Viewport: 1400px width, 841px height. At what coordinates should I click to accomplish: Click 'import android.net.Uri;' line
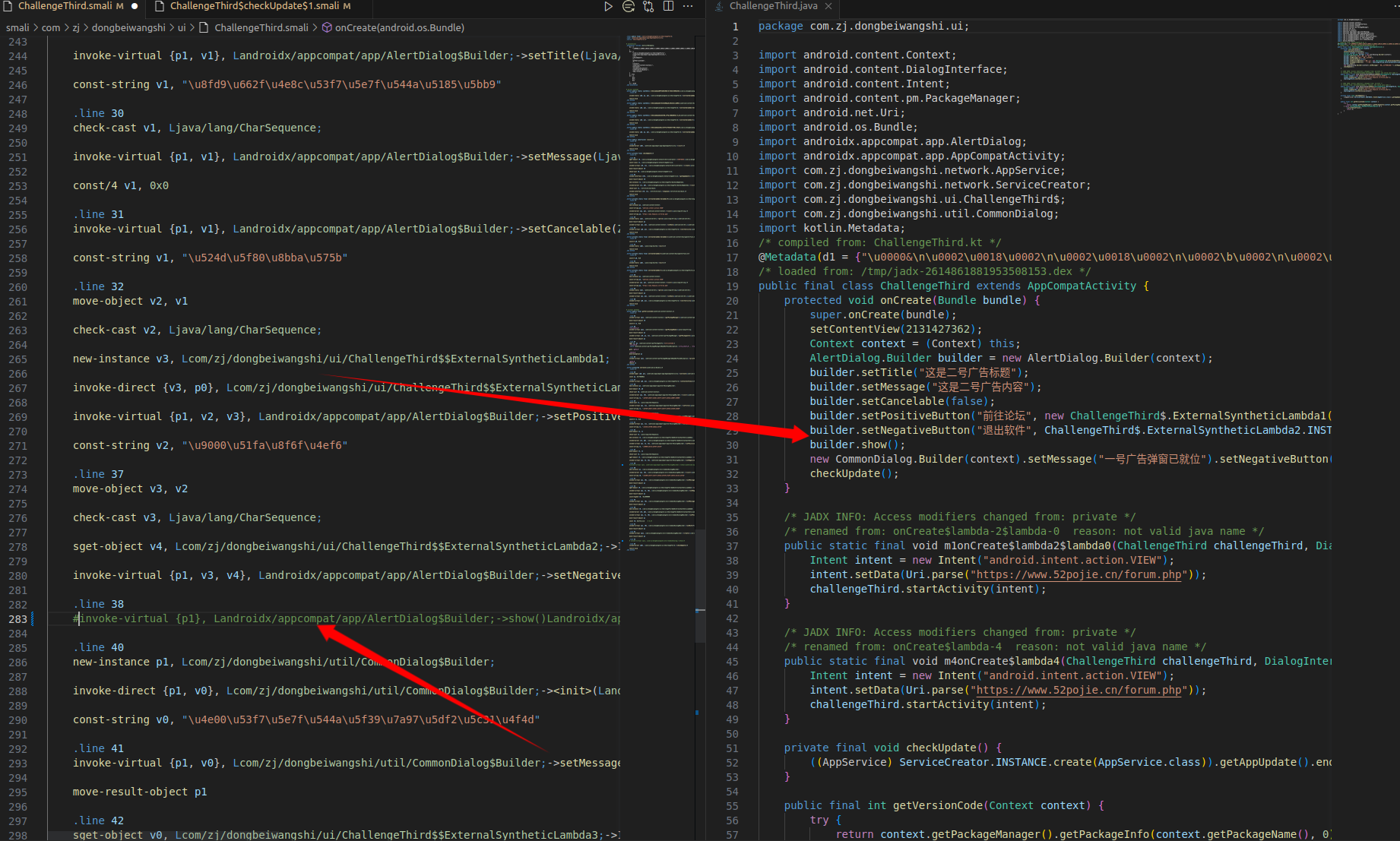pos(831,113)
